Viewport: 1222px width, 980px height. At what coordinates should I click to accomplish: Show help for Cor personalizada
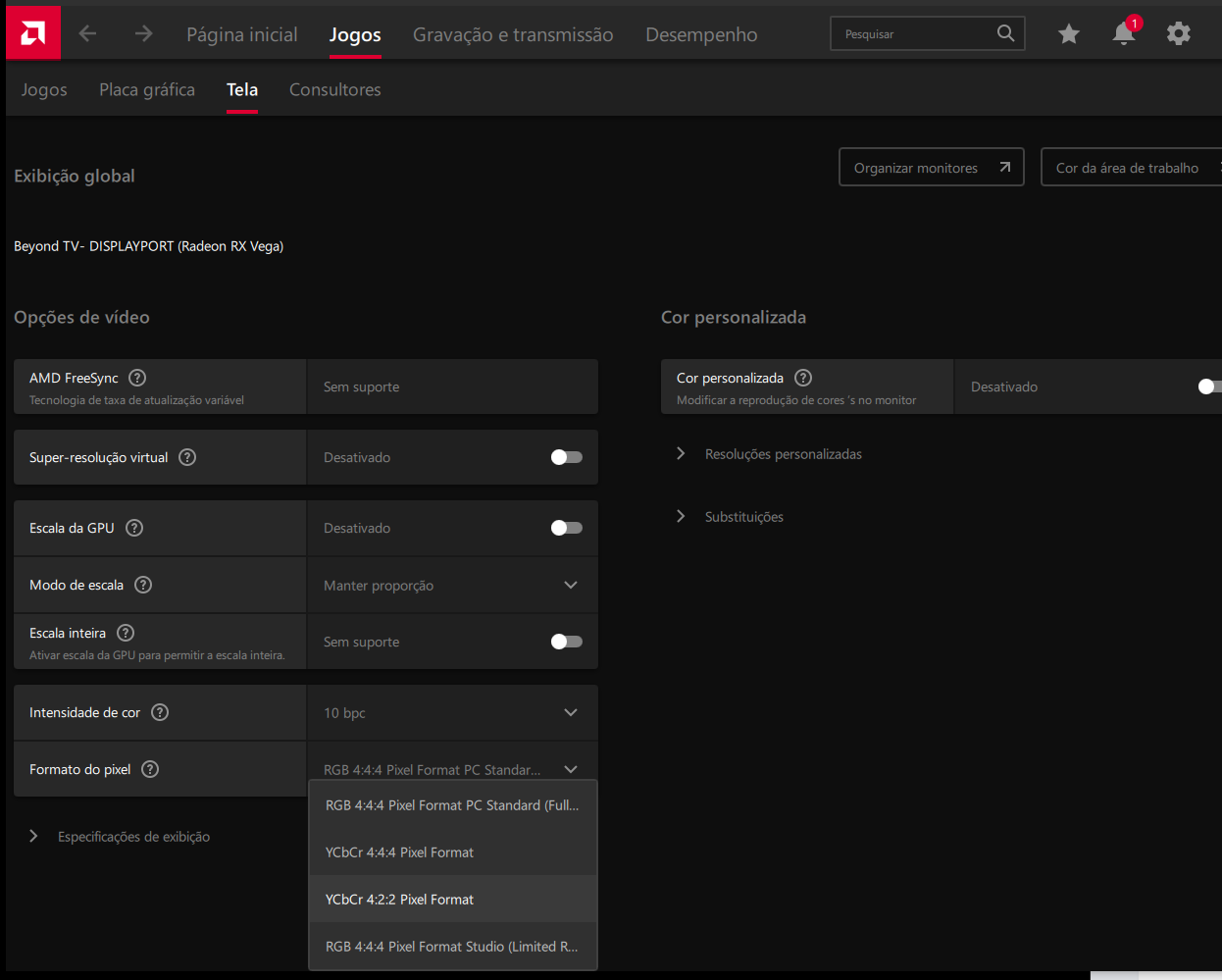click(803, 378)
